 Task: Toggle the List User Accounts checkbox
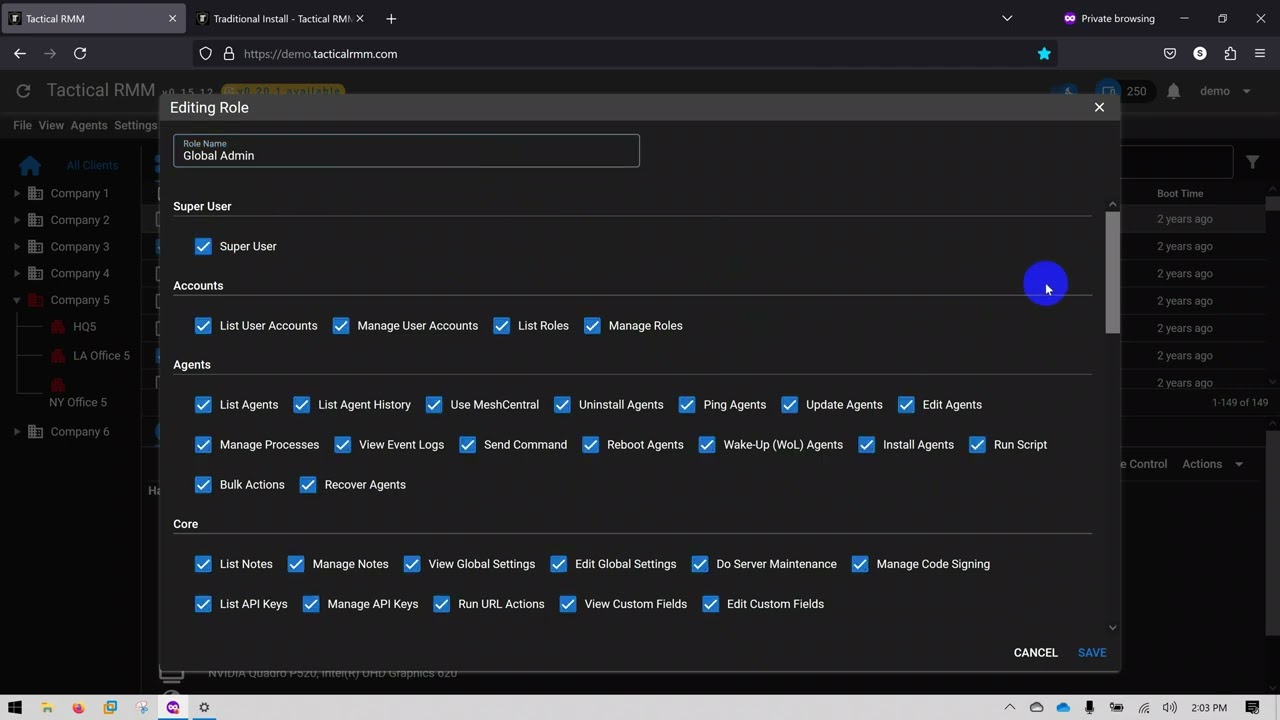[203, 326]
